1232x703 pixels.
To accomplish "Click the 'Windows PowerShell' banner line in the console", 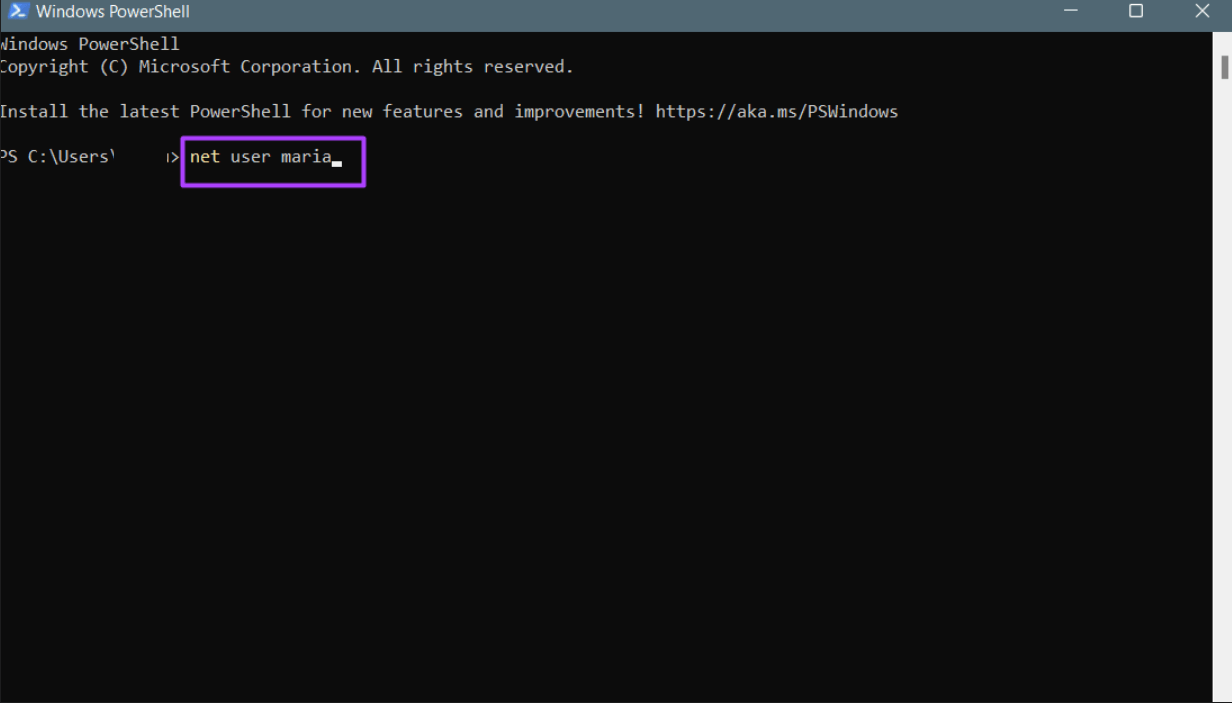I will pyautogui.click(x=90, y=44).
